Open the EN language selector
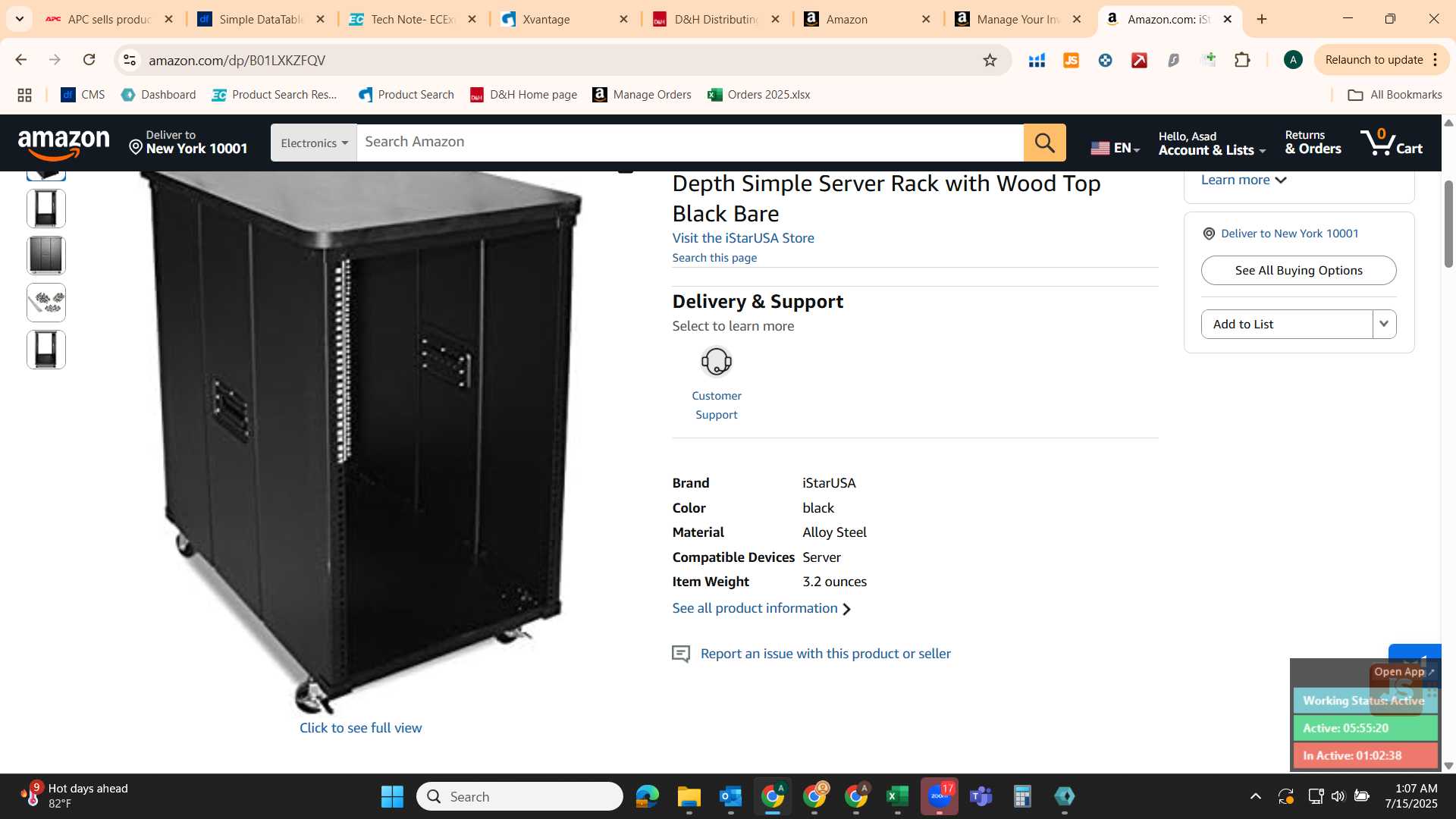 point(1115,148)
